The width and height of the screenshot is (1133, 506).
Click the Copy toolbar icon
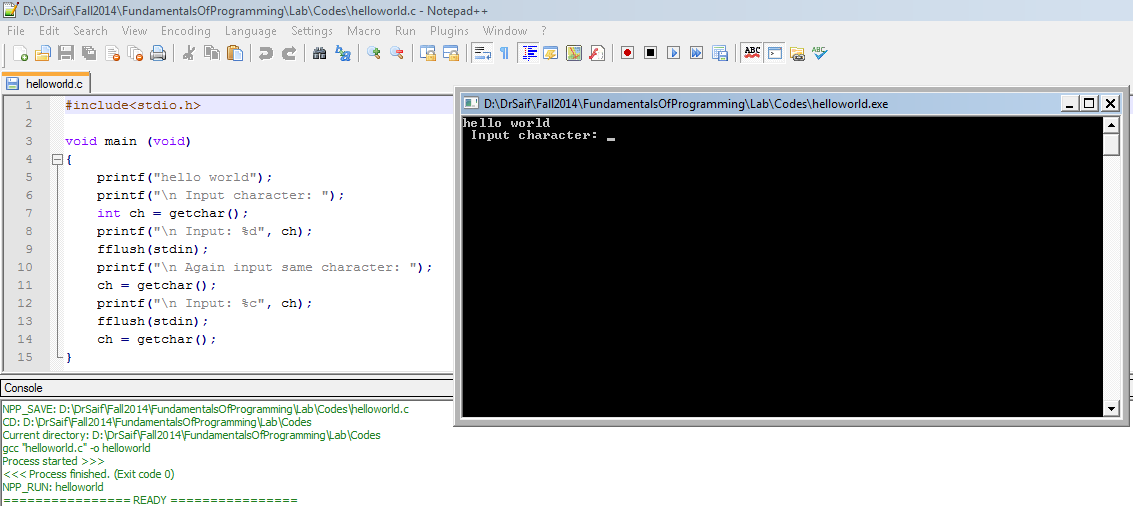pyautogui.click(x=212, y=53)
